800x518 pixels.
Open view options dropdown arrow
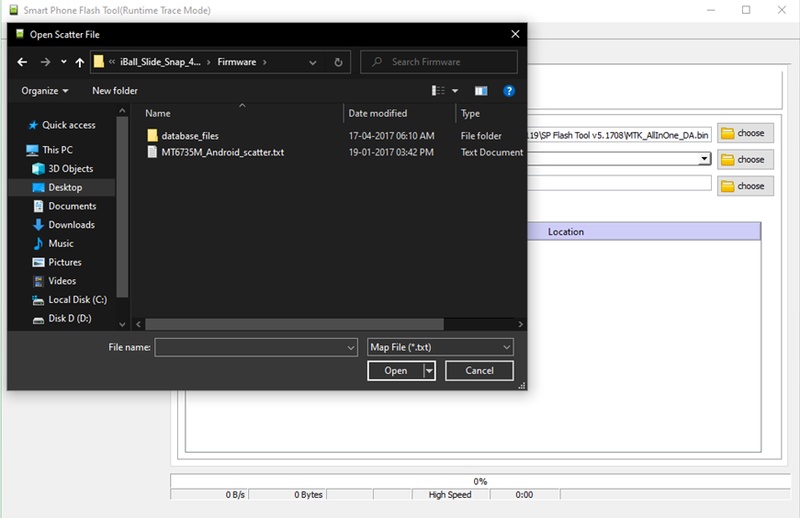(455, 91)
